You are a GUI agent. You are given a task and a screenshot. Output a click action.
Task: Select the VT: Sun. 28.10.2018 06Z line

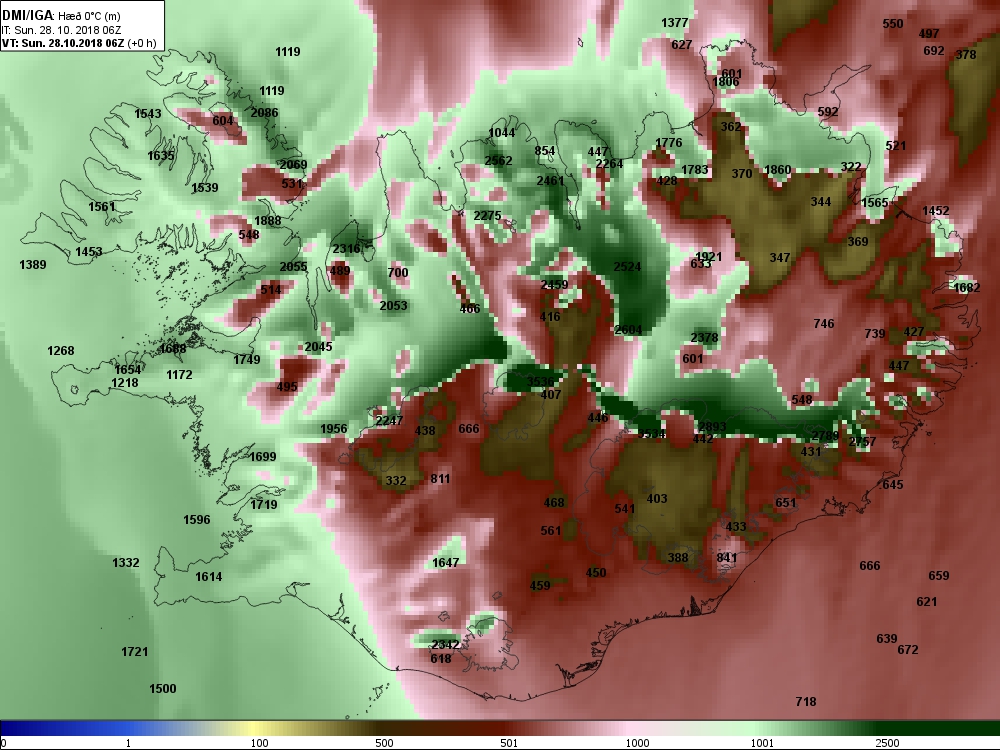[x=63, y=43]
